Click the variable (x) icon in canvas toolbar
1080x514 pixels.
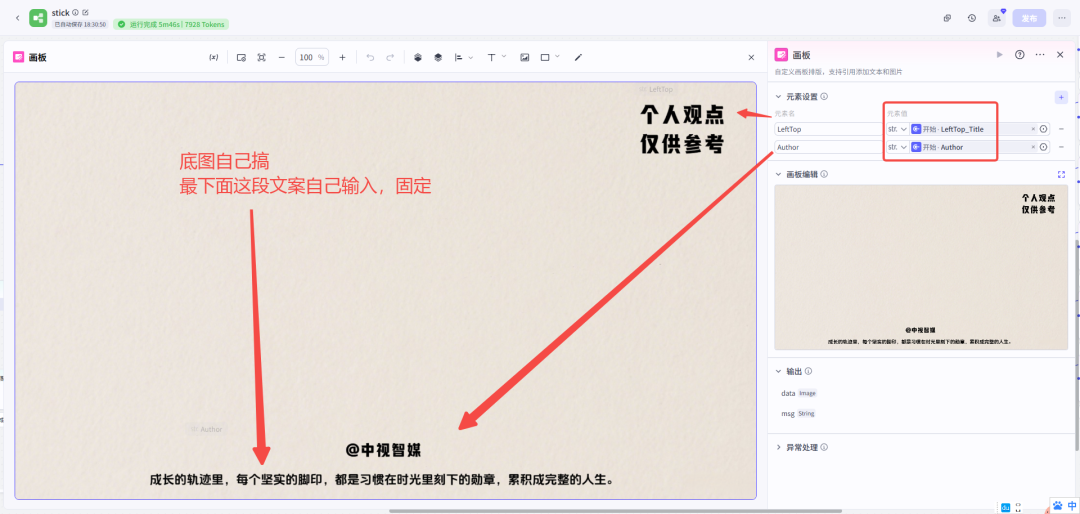[x=213, y=58]
